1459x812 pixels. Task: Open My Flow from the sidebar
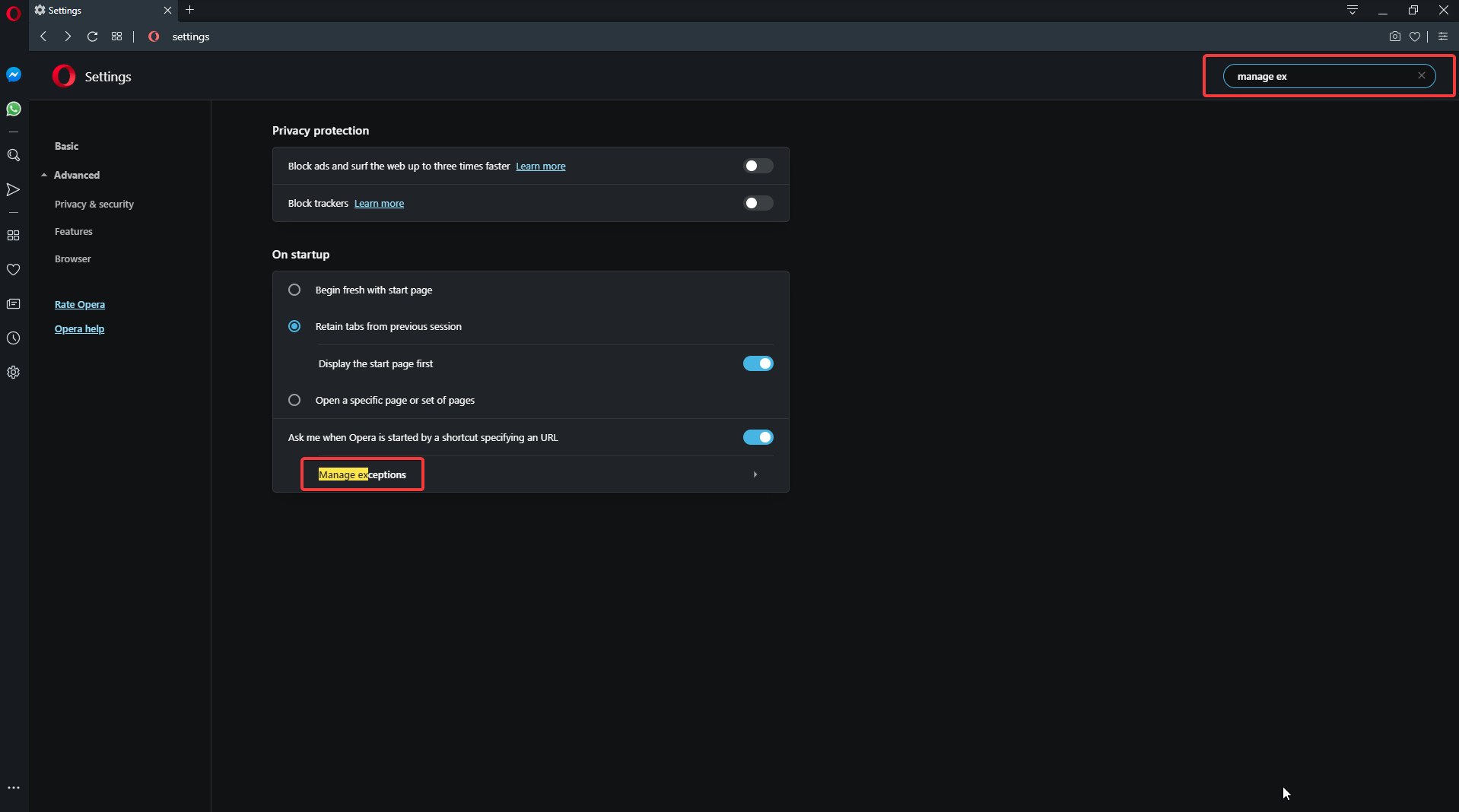tap(13, 190)
